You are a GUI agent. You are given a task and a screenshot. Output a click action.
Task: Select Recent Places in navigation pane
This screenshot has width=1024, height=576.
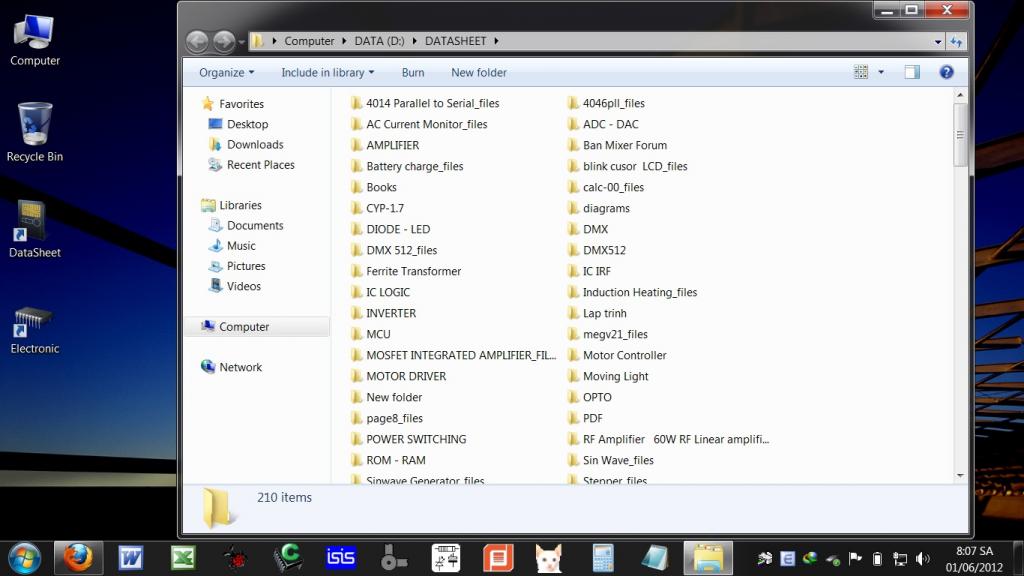pos(261,165)
